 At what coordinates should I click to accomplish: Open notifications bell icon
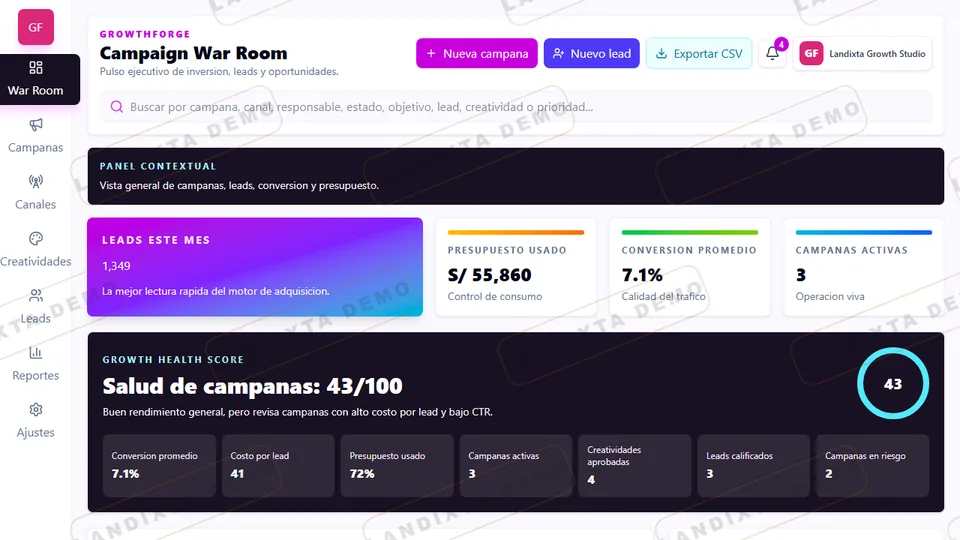pos(773,53)
